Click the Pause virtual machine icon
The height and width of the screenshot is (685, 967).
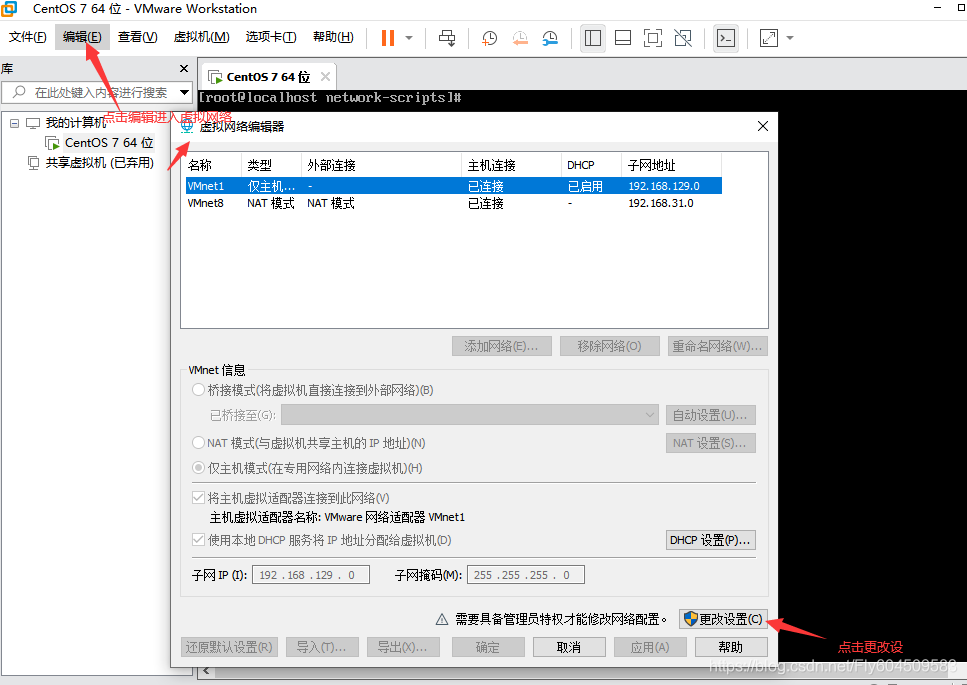point(388,38)
